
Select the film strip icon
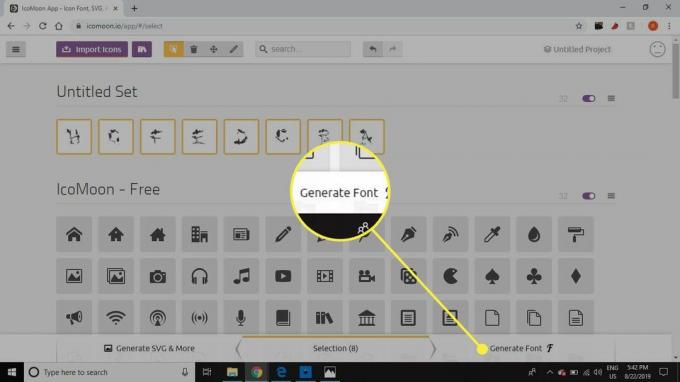tap(325, 276)
